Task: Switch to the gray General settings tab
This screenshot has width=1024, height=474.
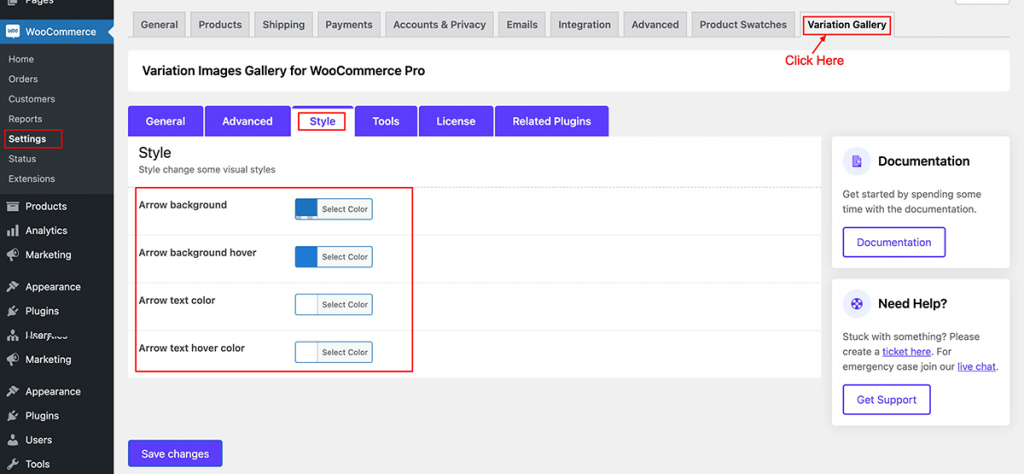Action: (x=159, y=25)
